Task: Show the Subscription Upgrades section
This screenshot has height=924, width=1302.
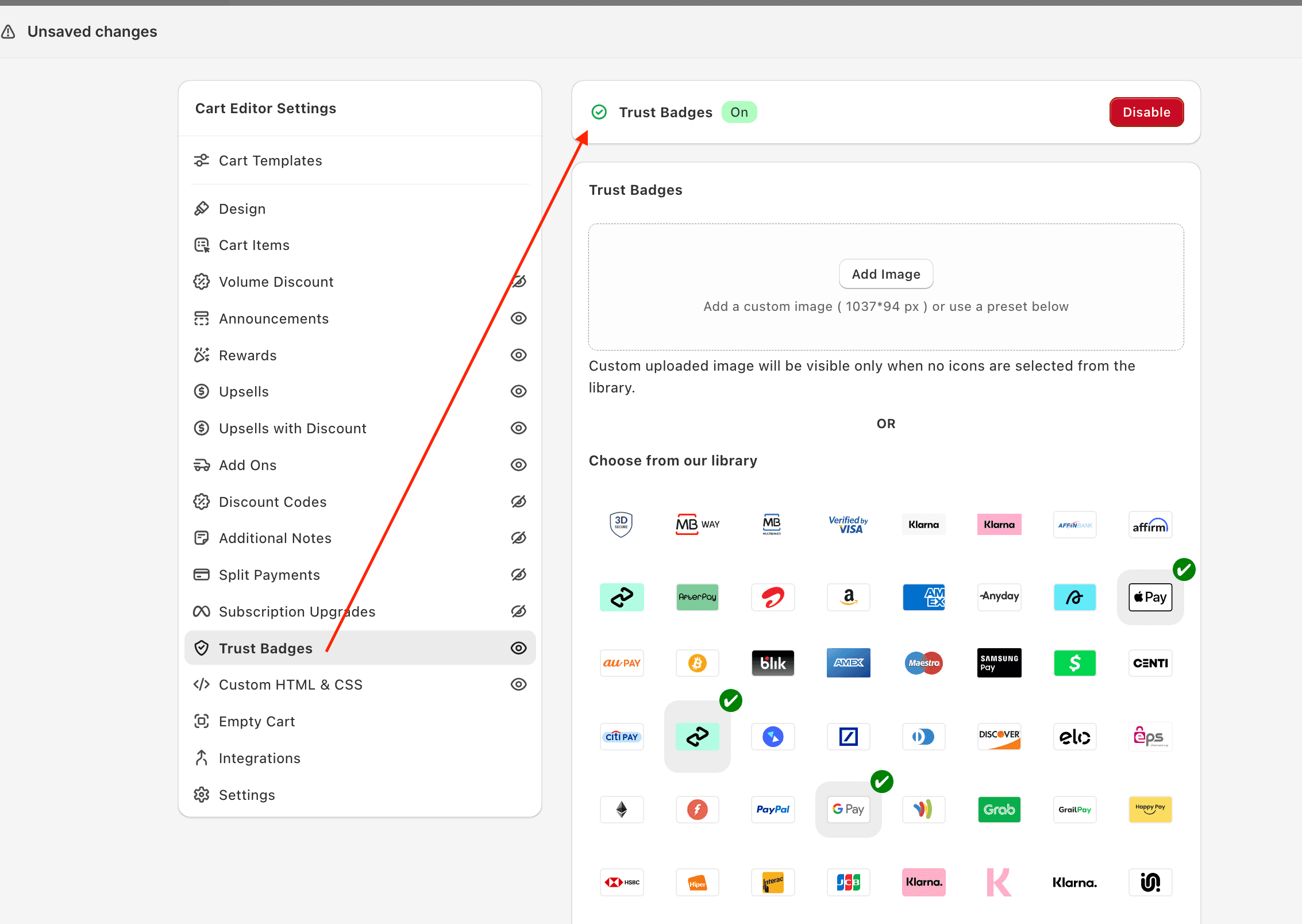Action: tap(519, 611)
